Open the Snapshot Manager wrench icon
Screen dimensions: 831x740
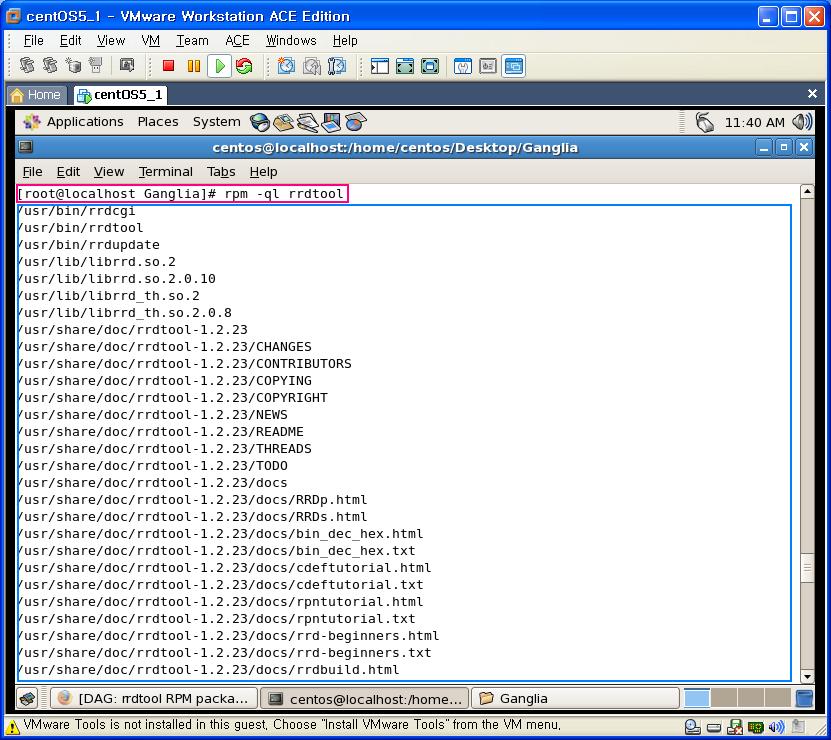pyautogui.click(x=337, y=66)
